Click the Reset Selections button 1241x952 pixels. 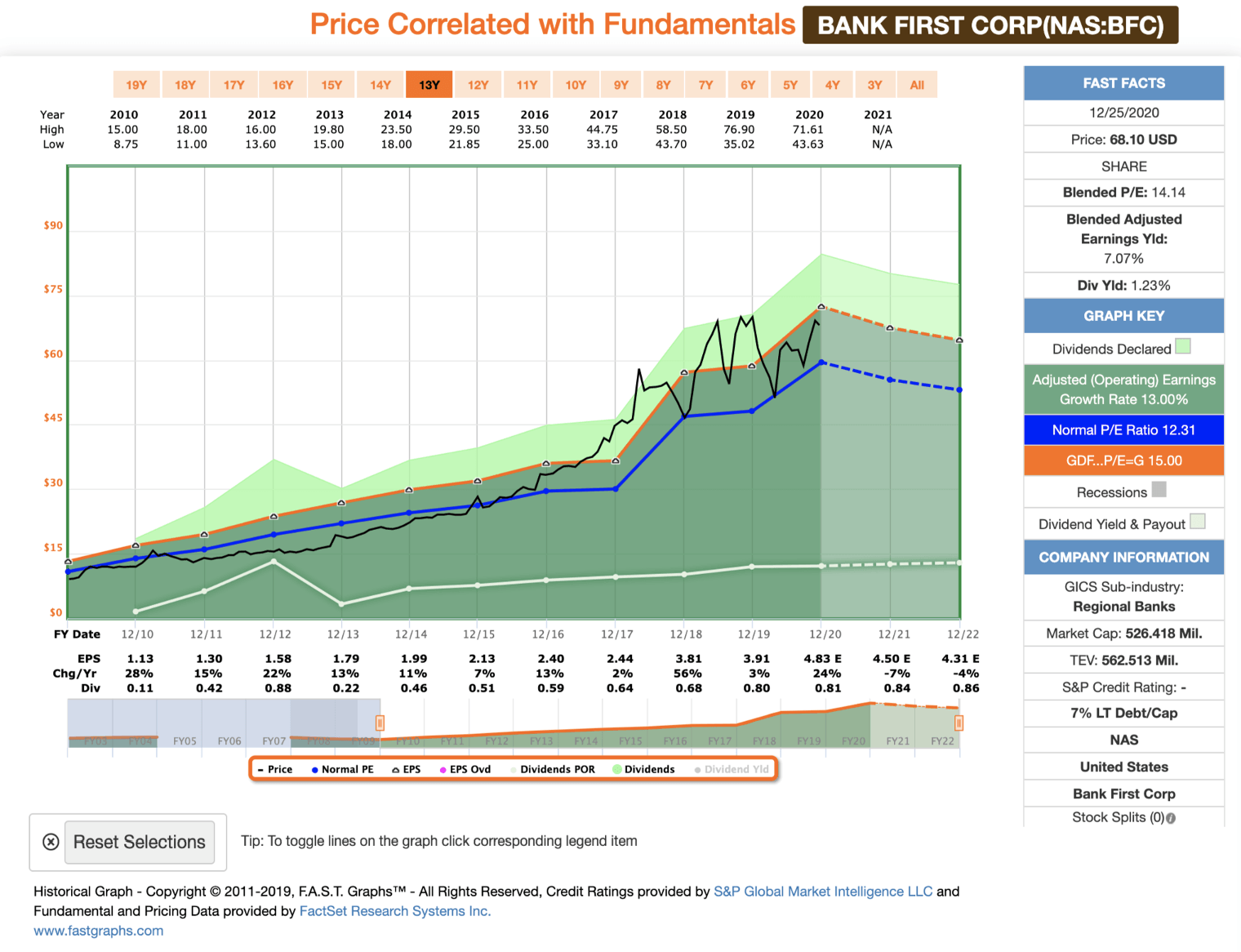pos(140,842)
